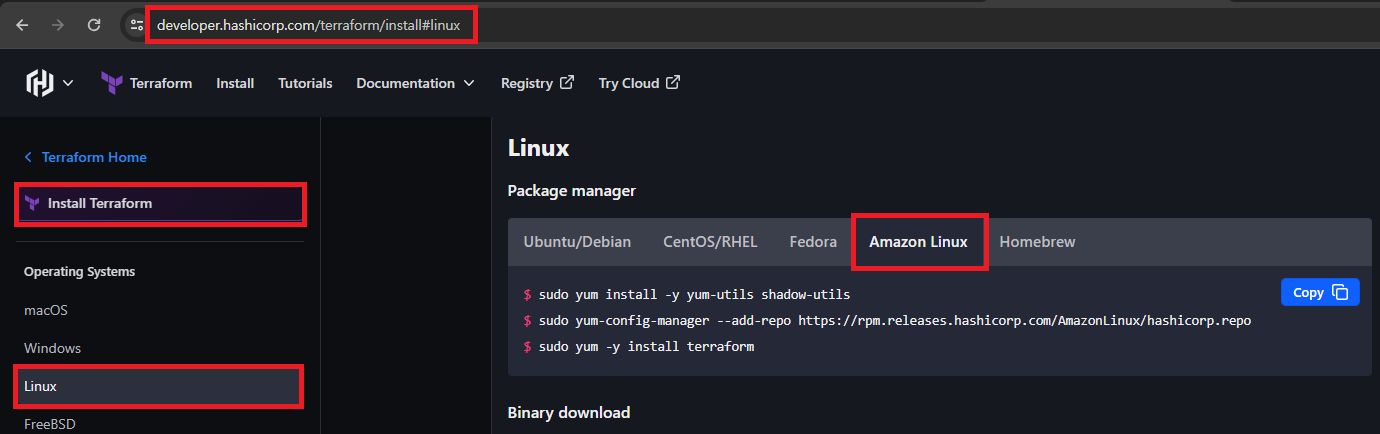The image size is (1380, 434).
Task: Click the copy icon inside Copy button
Action: coord(1340,293)
